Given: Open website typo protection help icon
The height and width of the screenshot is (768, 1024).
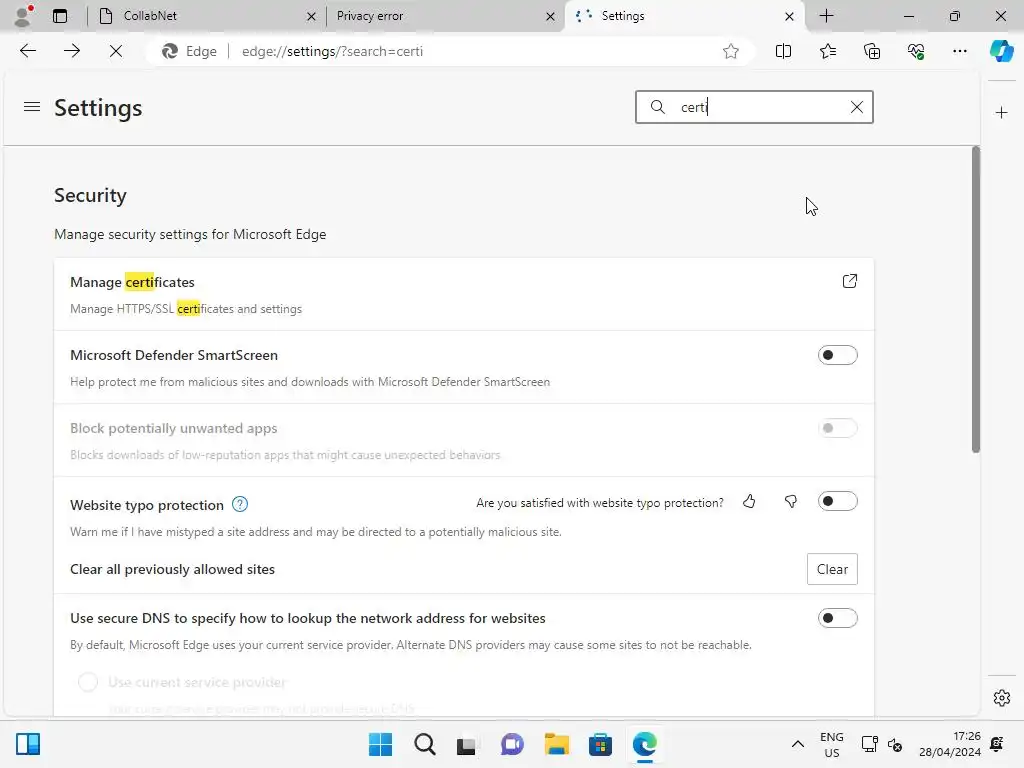Looking at the screenshot, I should pyautogui.click(x=240, y=504).
